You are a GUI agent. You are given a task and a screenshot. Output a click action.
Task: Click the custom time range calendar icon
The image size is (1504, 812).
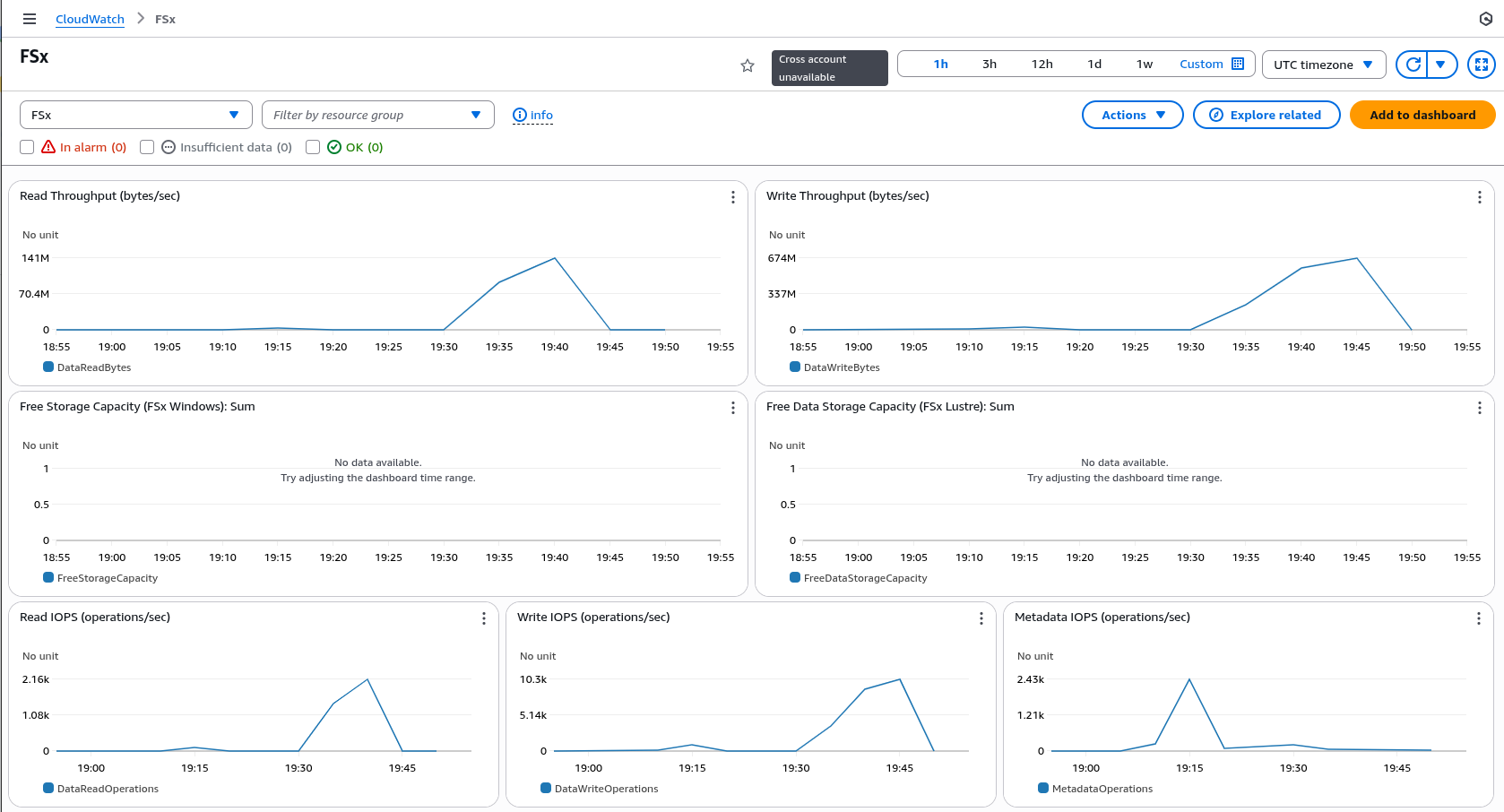tap(1238, 64)
